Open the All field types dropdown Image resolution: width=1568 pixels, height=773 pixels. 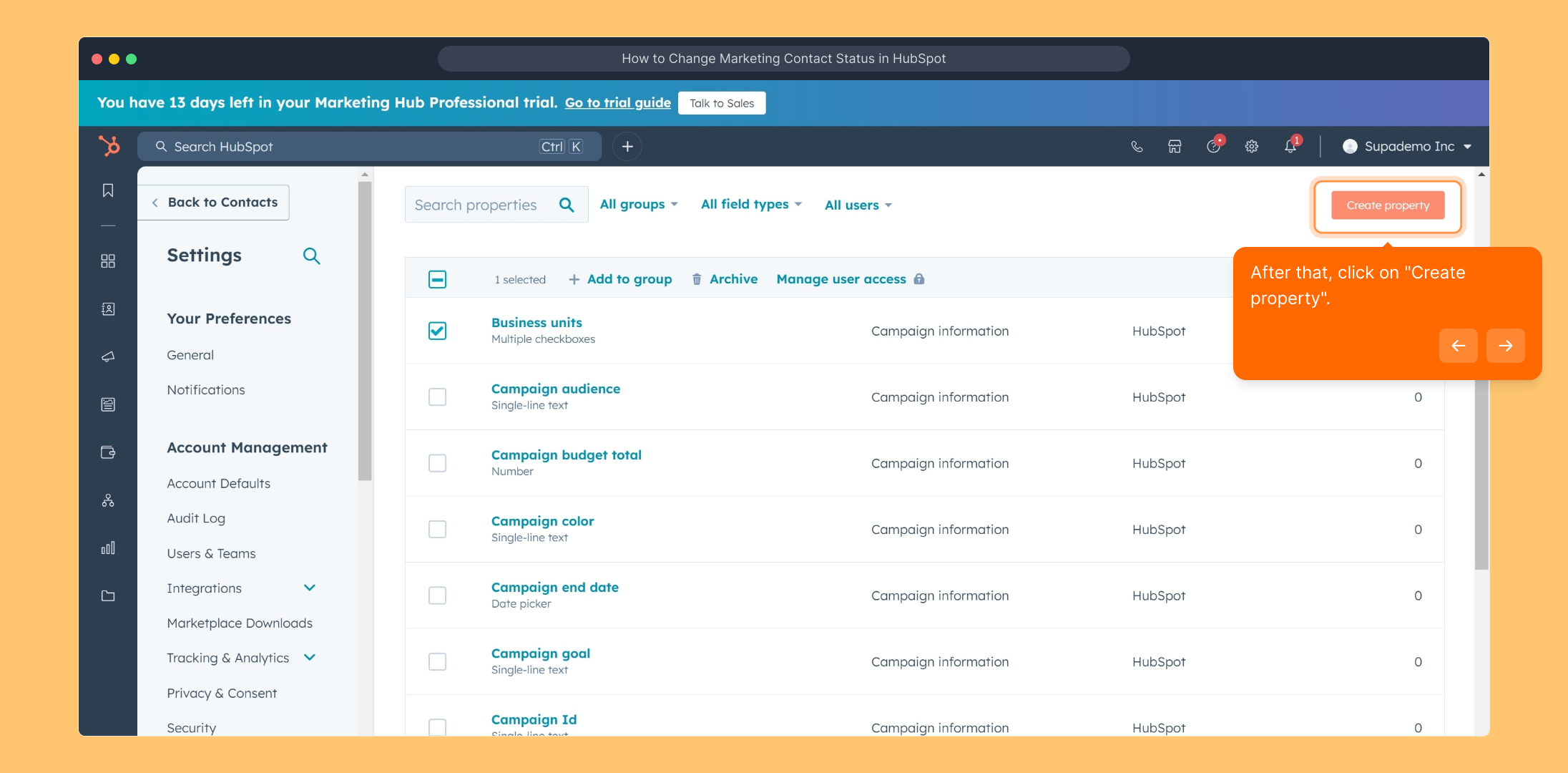[750, 205]
